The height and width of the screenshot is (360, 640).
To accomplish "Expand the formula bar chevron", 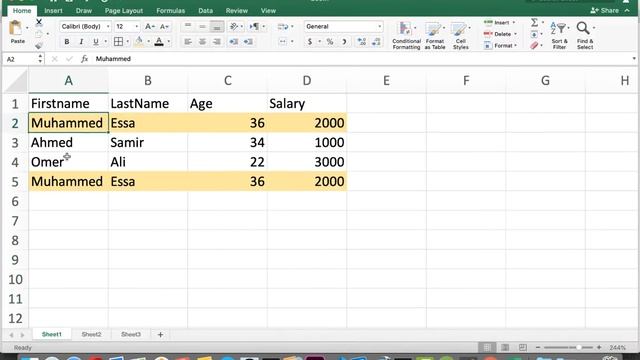I will pos(634,59).
